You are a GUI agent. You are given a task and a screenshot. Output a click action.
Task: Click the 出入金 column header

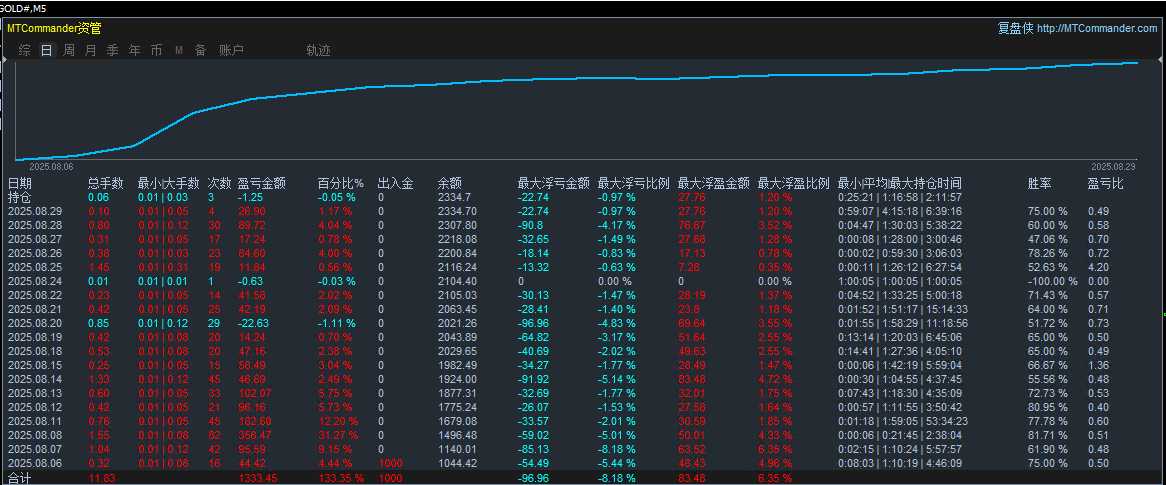(x=396, y=184)
